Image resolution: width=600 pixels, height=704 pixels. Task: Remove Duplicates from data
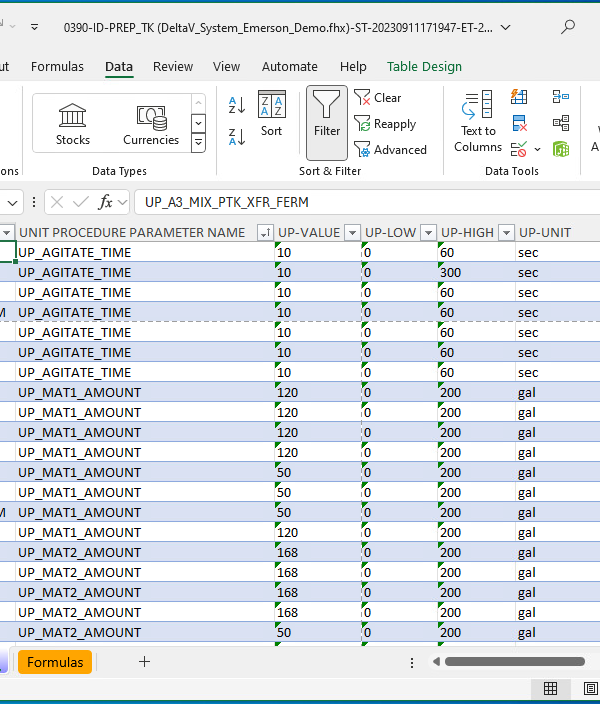(x=519, y=123)
